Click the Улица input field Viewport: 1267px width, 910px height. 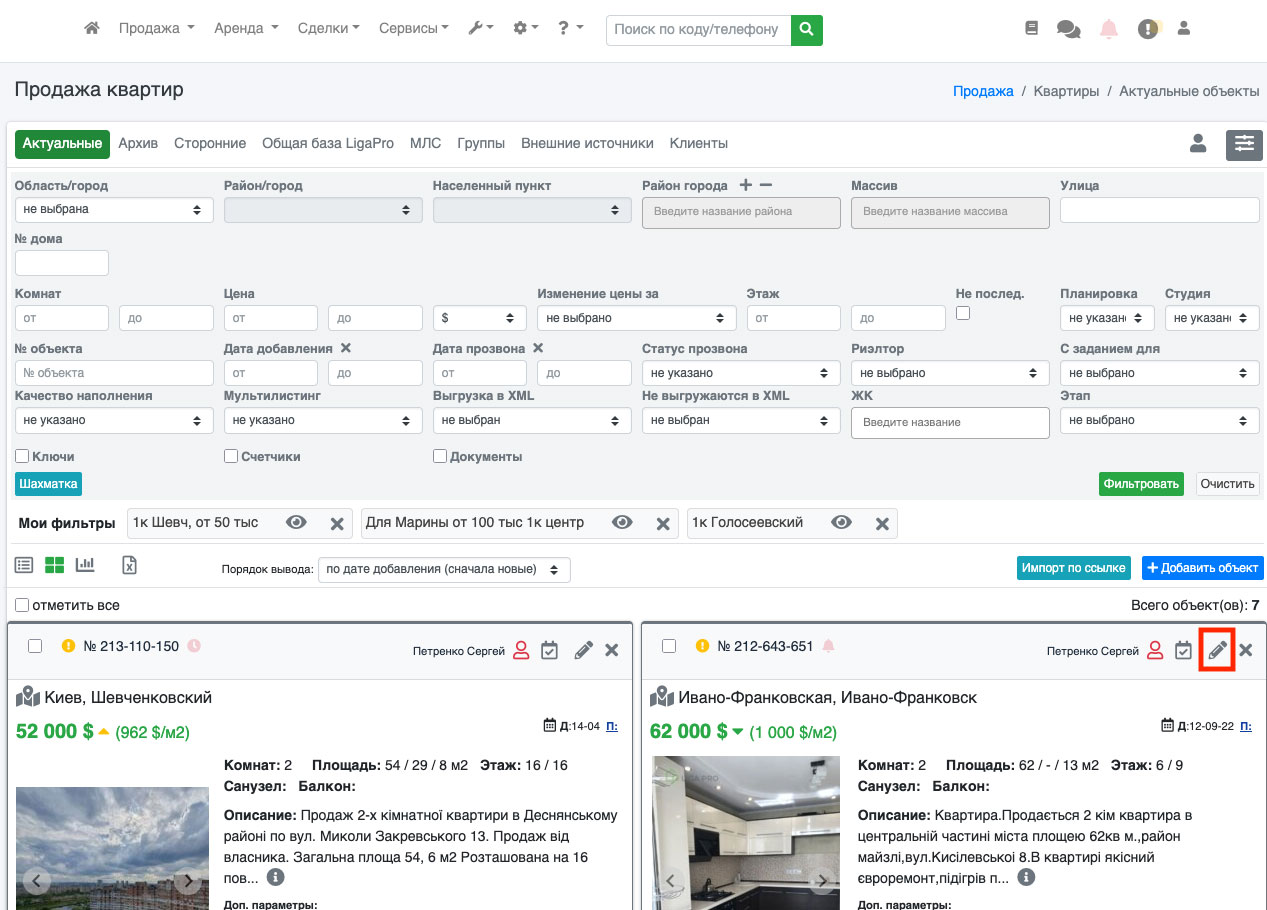[x=1158, y=210]
